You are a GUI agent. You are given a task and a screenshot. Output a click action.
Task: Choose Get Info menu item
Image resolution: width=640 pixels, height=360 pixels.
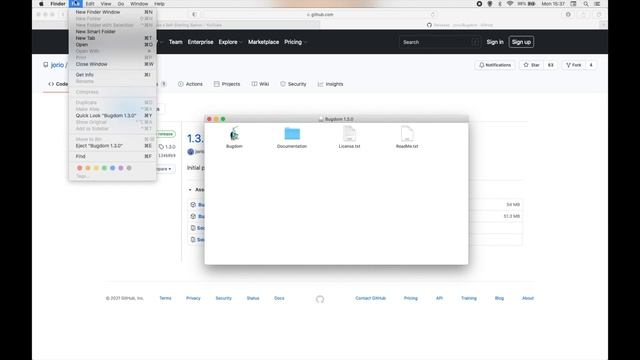click(113, 75)
